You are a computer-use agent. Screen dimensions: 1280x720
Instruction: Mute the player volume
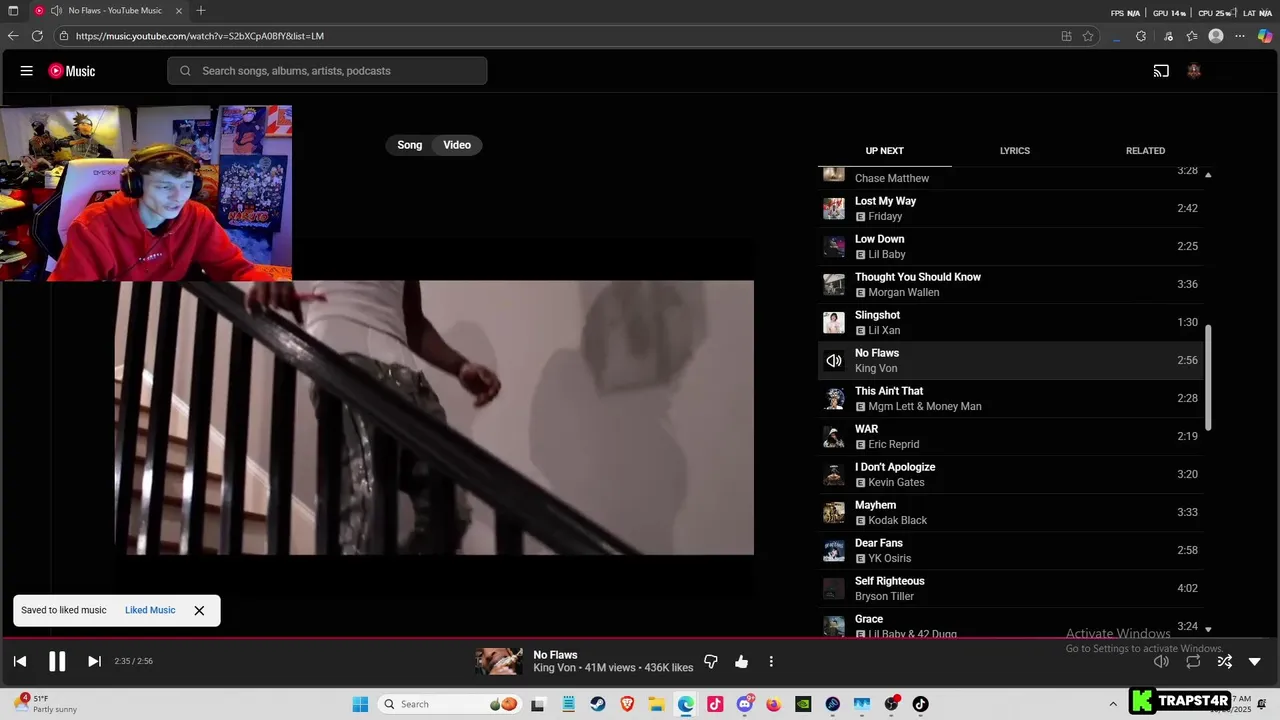pyautogui.click(x=1161, y=661)
